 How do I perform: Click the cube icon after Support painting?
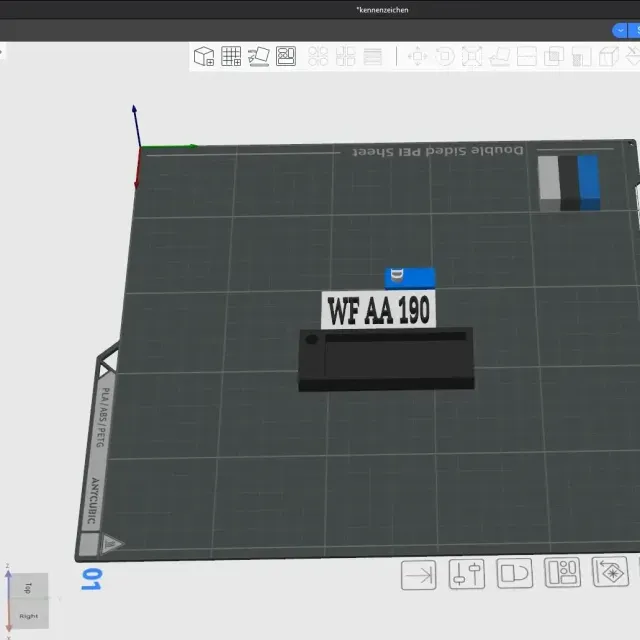[609, 56]
